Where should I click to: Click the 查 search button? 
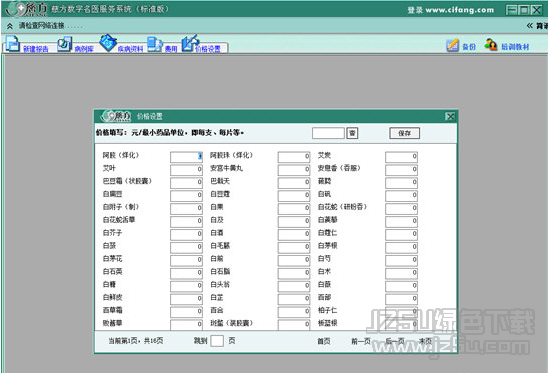pyautogui.click(x=352, y=133)
